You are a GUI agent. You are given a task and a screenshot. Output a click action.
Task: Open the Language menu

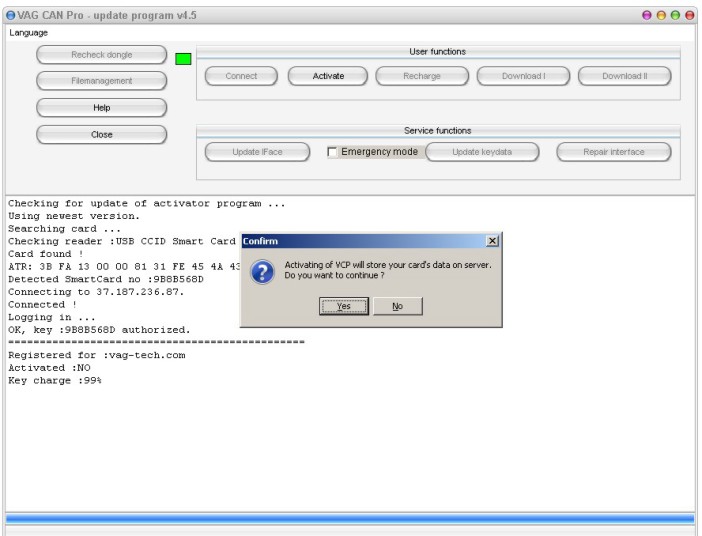coord(28,33)
